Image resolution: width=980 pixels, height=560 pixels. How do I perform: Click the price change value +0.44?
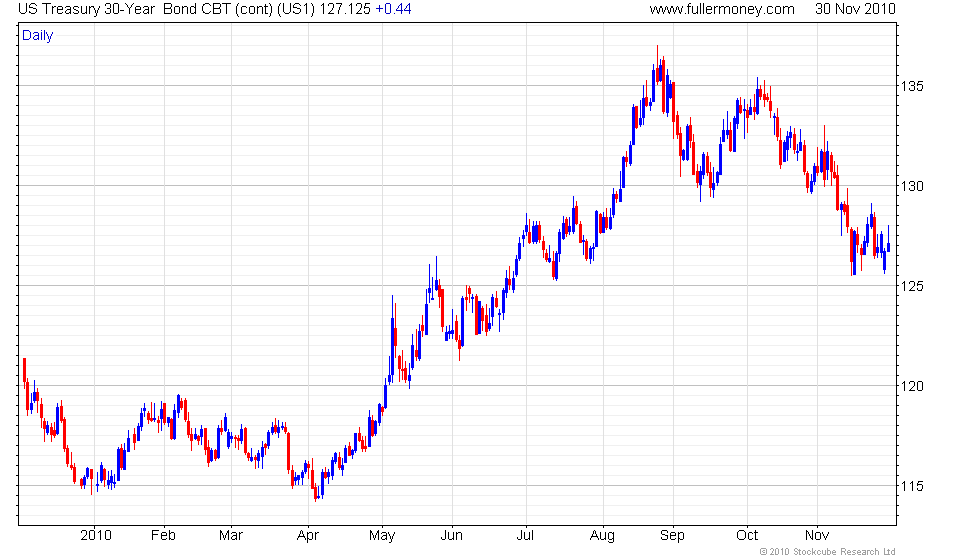point(393,9)
